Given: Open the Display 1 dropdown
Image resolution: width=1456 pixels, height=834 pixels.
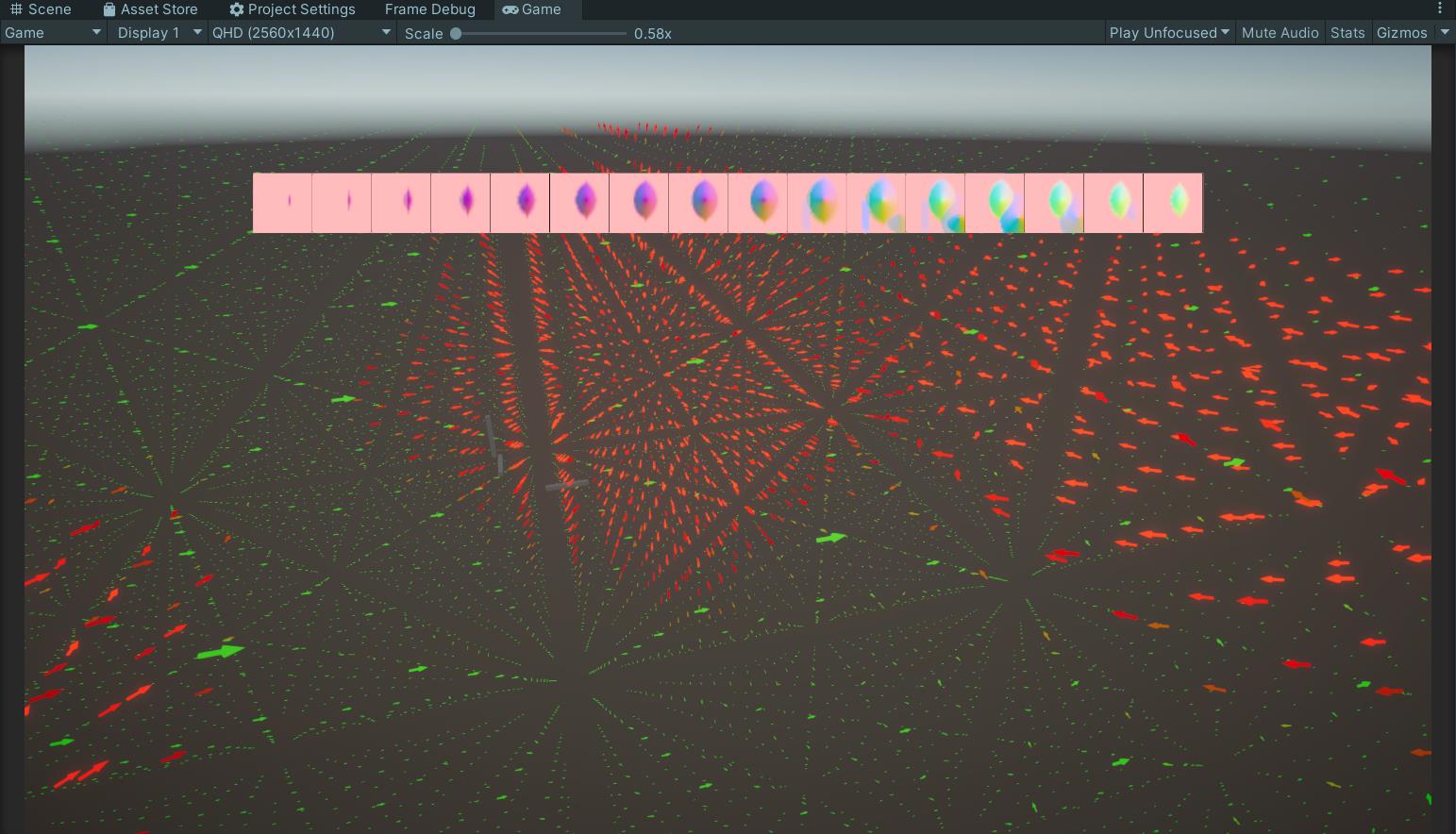Looking at the screenshot, I should [159, 32].
